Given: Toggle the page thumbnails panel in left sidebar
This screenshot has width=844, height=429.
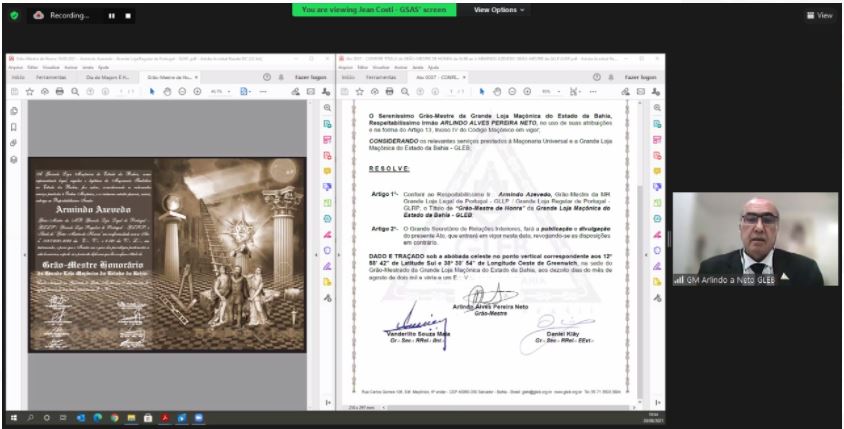Looking at the screenshot, I should pyautogui.click(x=13, y=109).
